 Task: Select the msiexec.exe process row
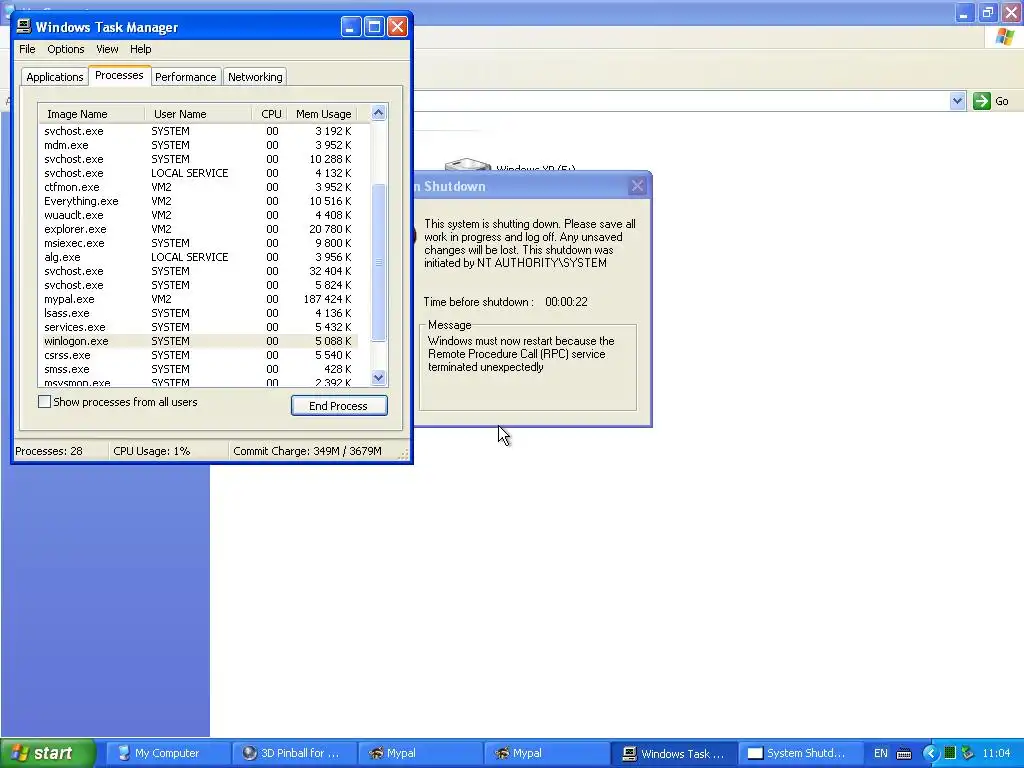click(x=199, y=243)
